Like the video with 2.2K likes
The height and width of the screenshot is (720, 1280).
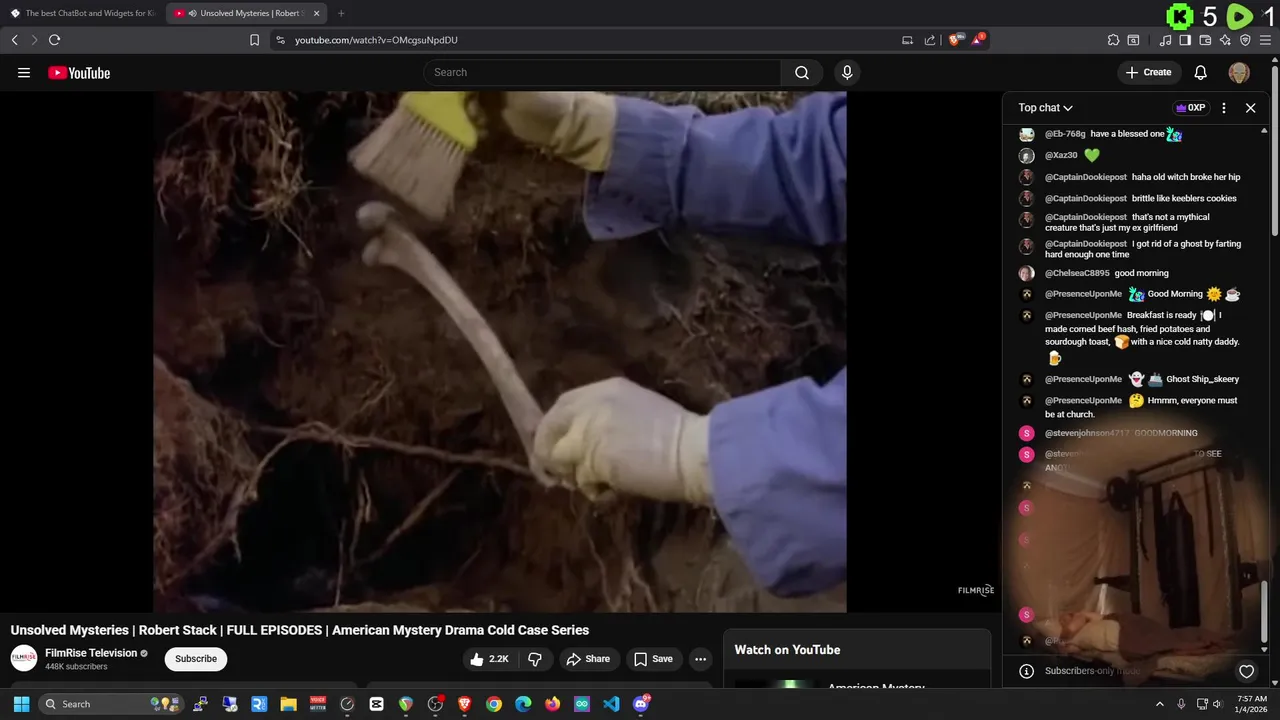click(x=489, y=659)
